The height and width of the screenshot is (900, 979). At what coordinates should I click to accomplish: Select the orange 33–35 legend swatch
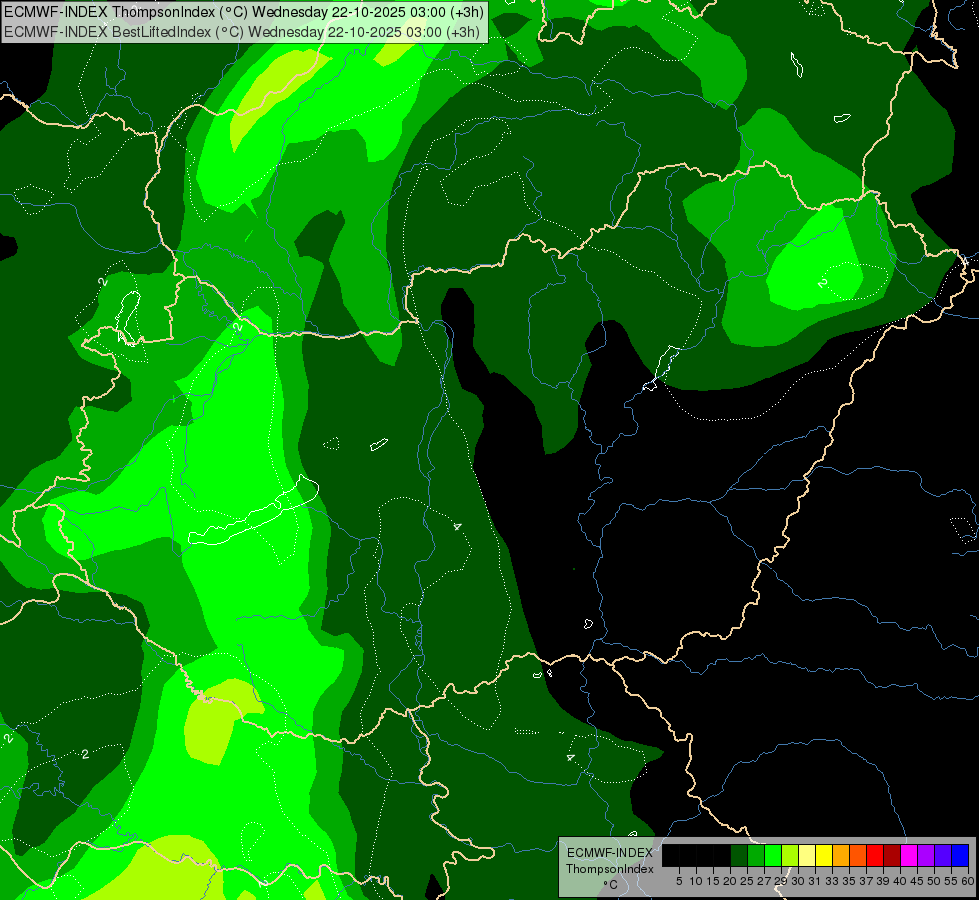point(841,855)
